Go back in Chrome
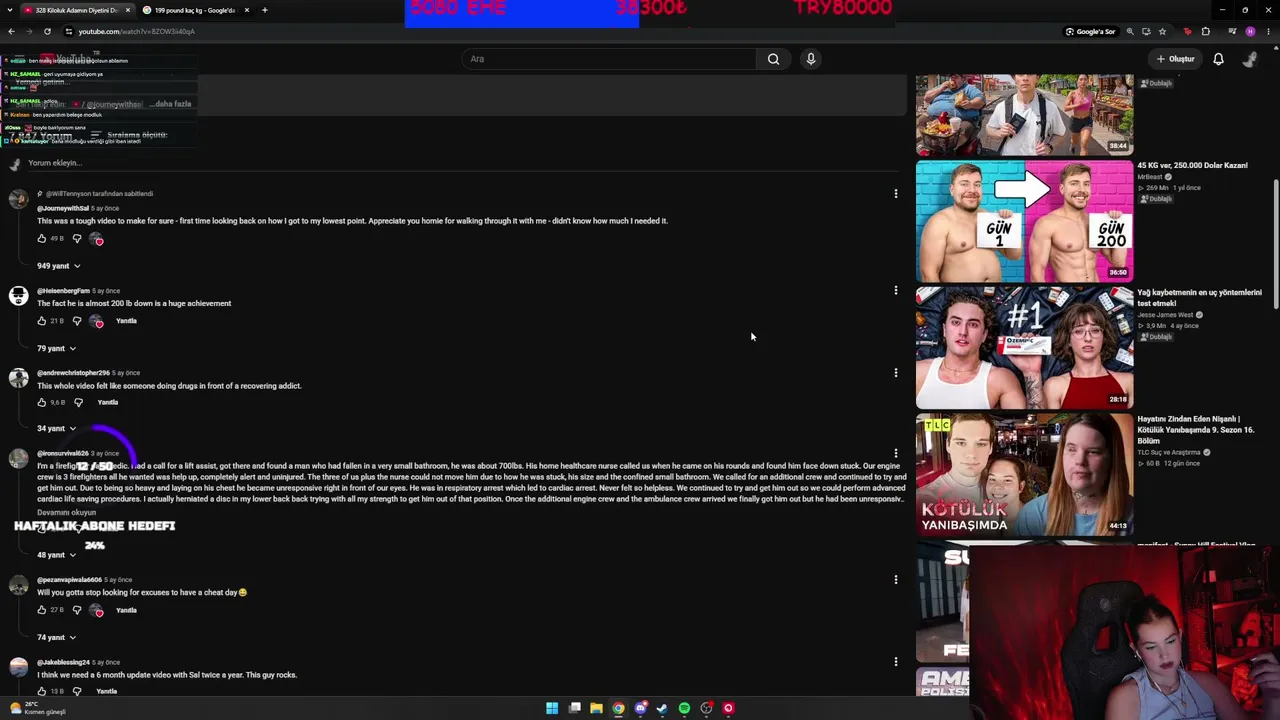1280x720 pixels. pos(11,31)
